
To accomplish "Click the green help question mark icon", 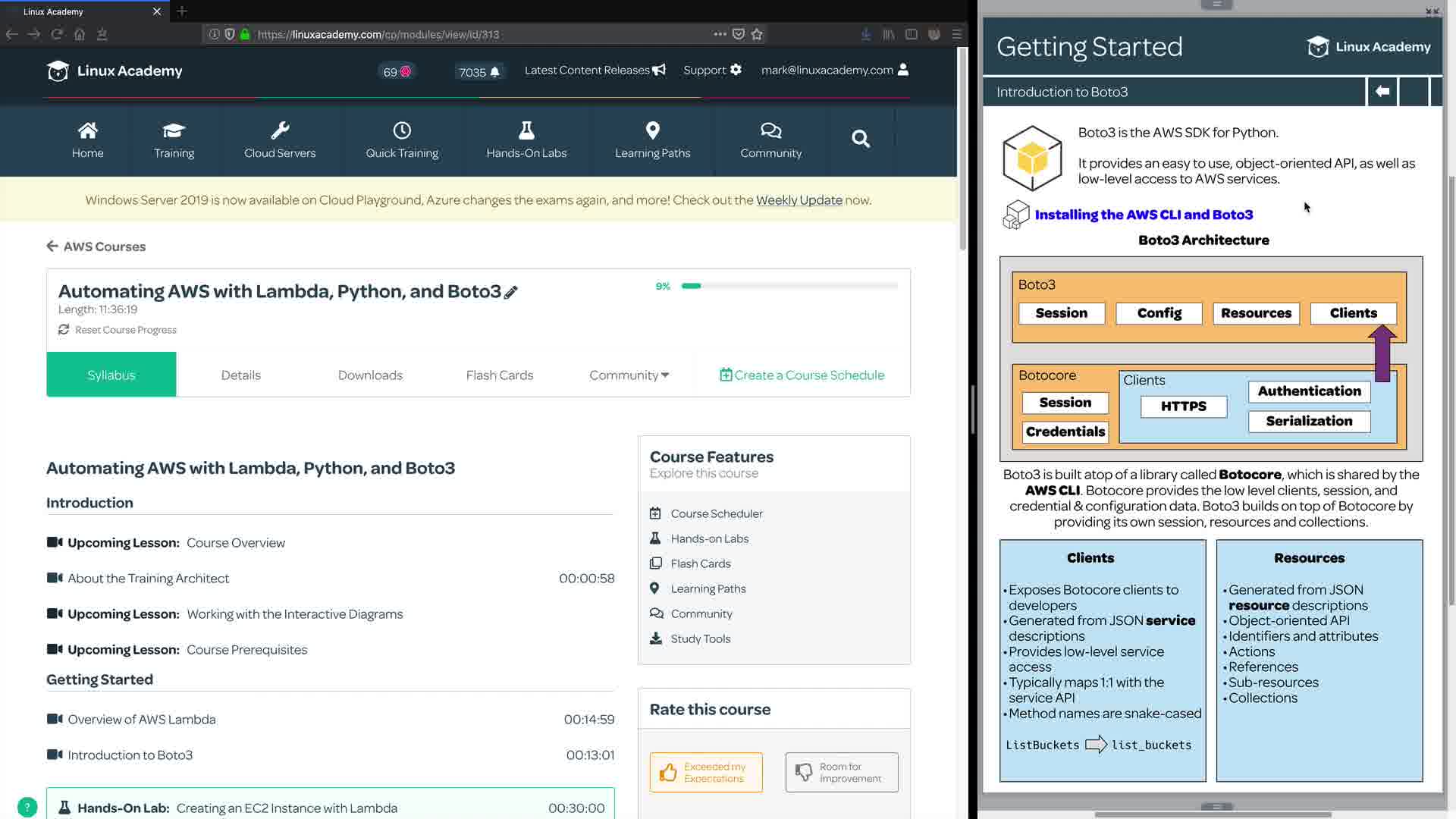I will 27,807.
